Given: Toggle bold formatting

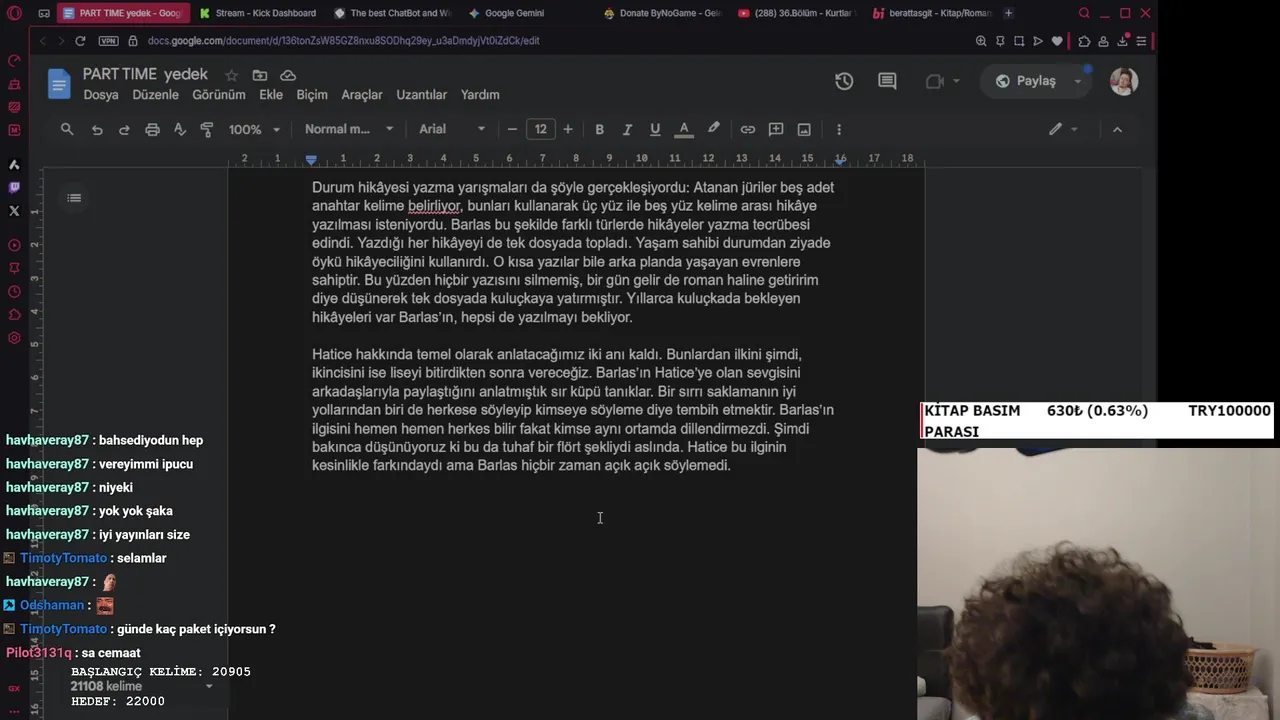Looking at the screenshot, I should tap(599, 129).
